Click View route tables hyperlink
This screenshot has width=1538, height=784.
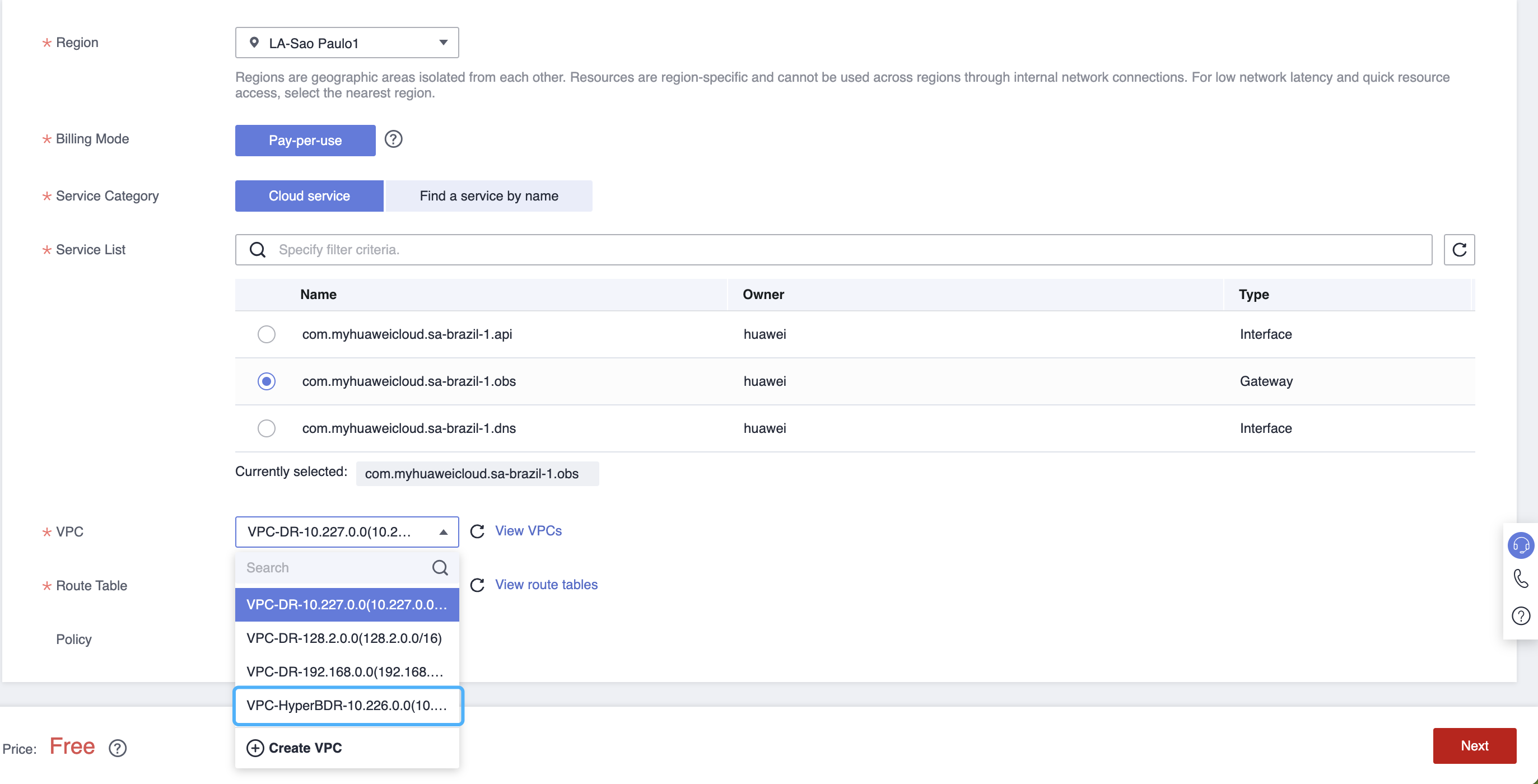[547, 584]
